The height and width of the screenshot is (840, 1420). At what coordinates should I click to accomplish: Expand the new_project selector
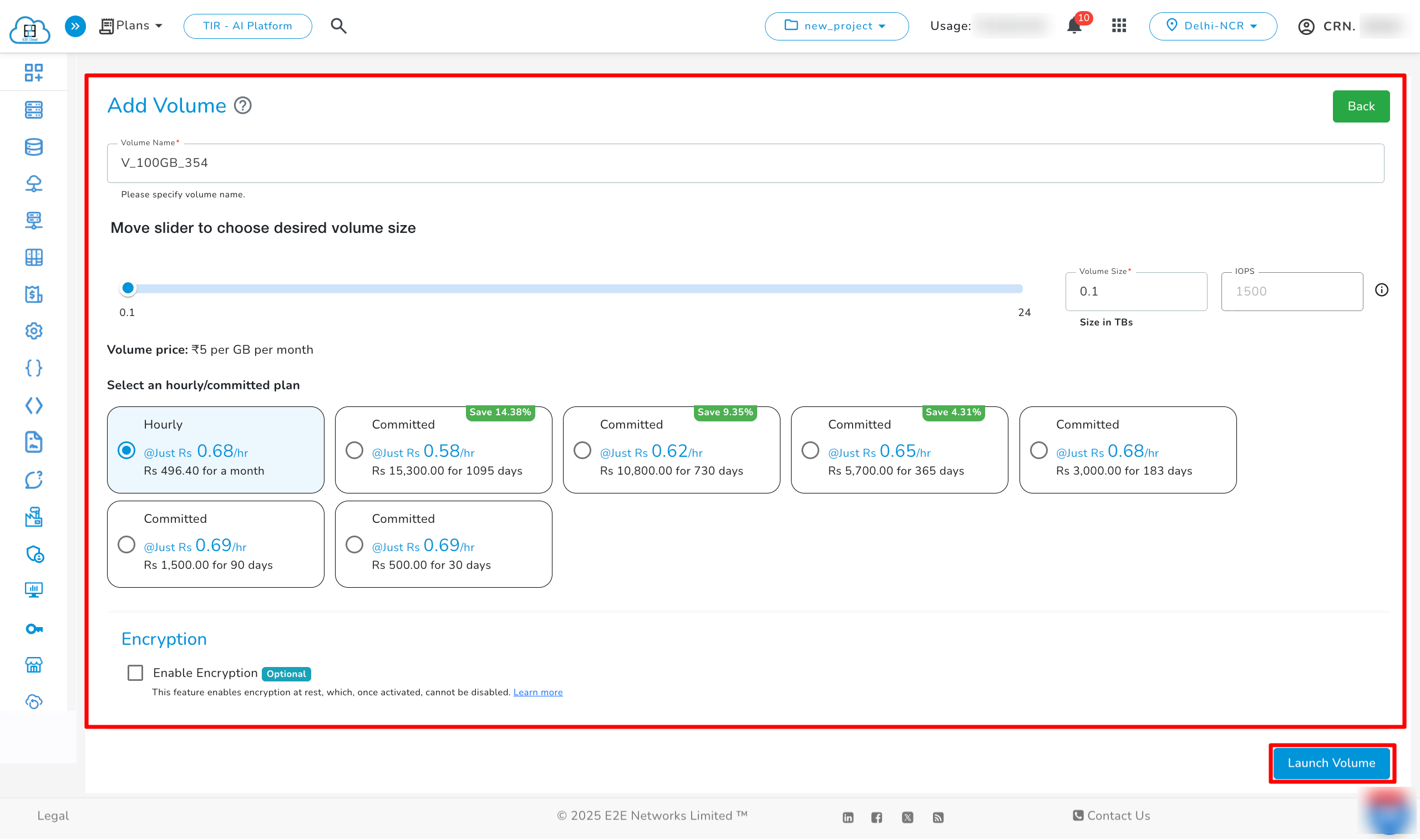(x=836, y=26)
